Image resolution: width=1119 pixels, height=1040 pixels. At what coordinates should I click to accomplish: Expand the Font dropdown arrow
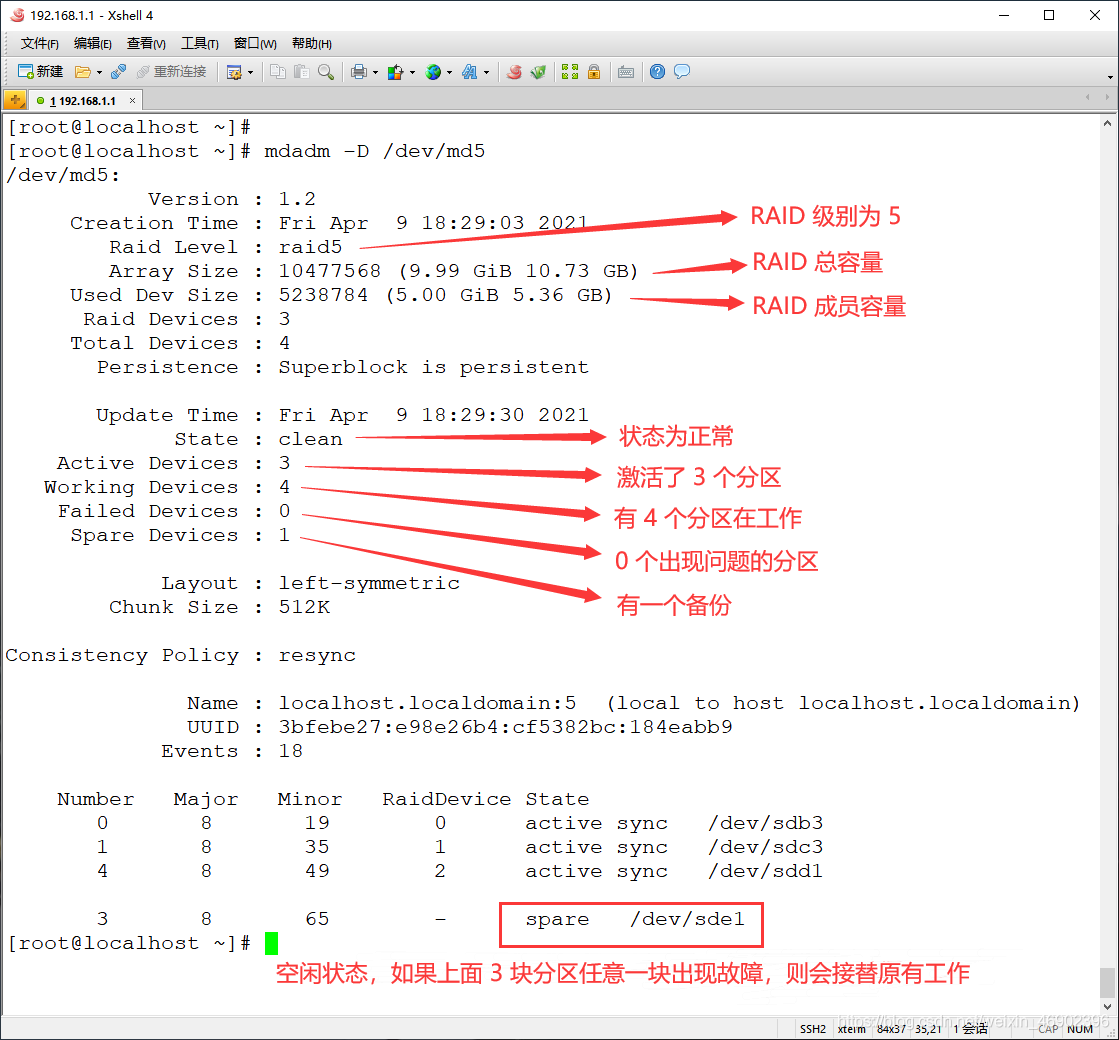(x=487, y=73)
